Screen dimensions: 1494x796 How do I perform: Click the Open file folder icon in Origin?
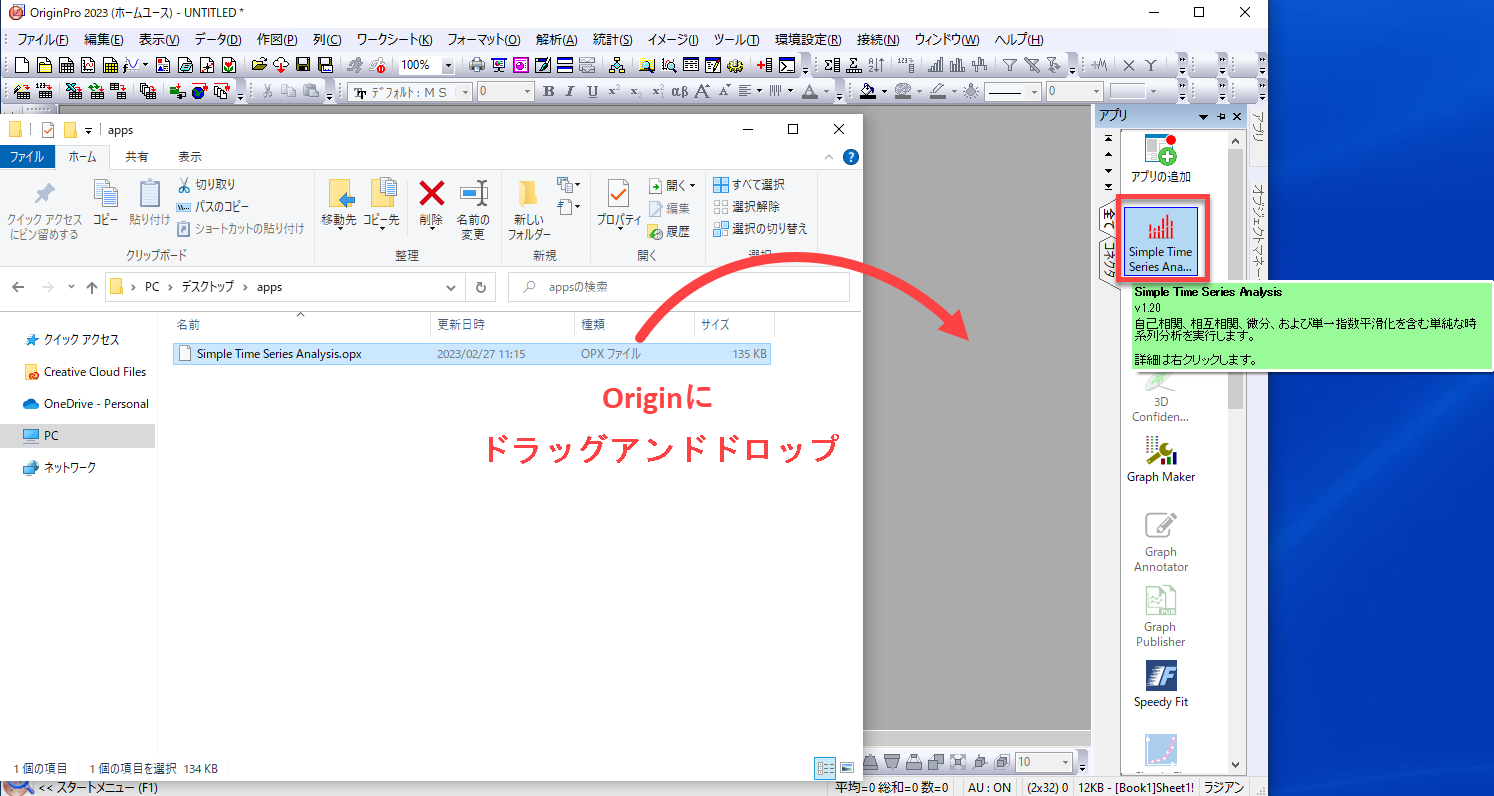[x=258, y=66]
